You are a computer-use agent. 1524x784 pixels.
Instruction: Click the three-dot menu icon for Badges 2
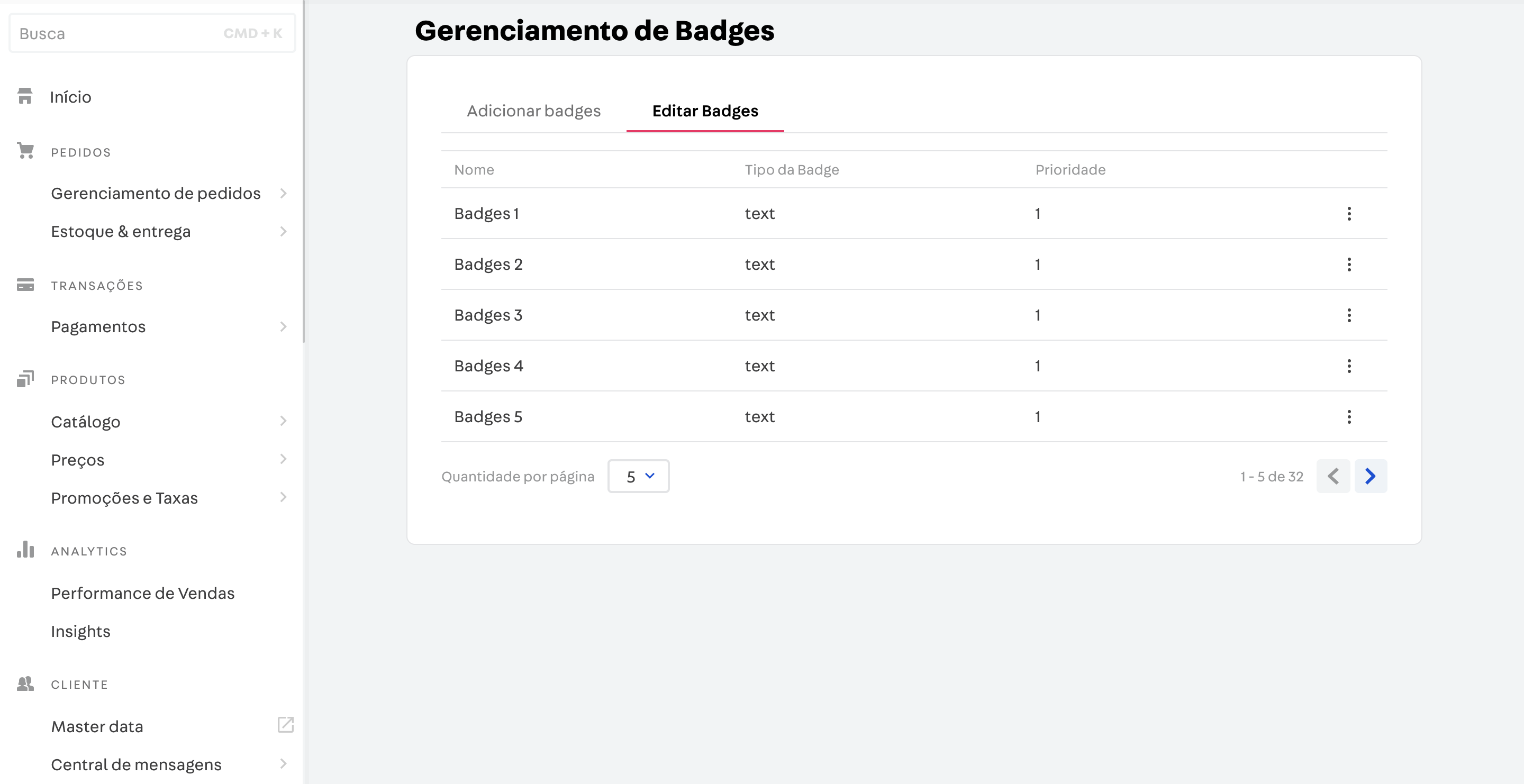pyautogui.click(x=1350, y=264)
